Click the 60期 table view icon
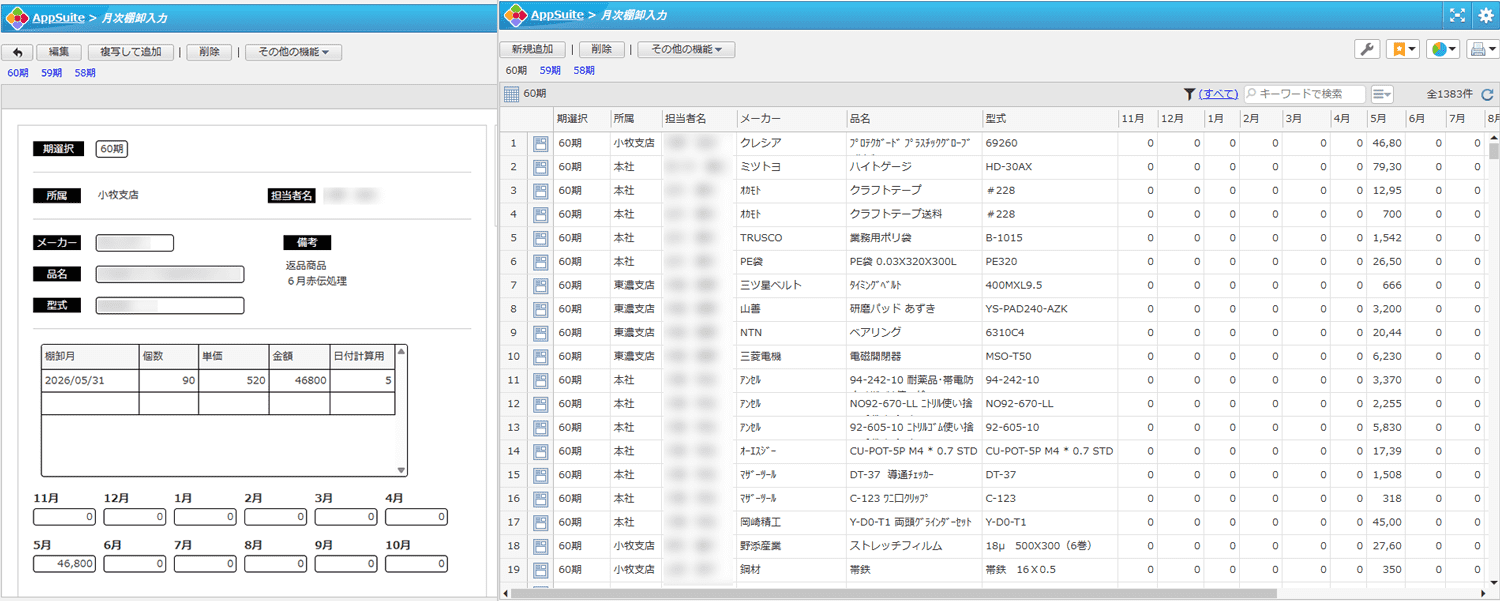The image size is (1500, 601). coord(511,94)
